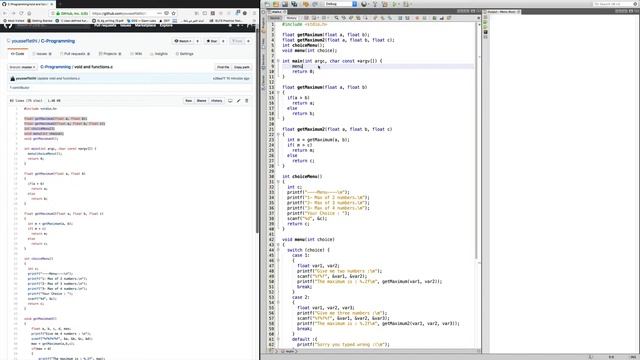Click Debug Project icon in NetBeans toolbar

(406, 4)
